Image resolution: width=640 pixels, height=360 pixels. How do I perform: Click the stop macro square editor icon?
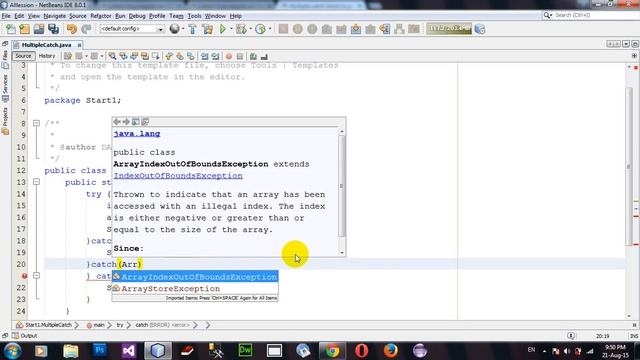coord(240,56)
